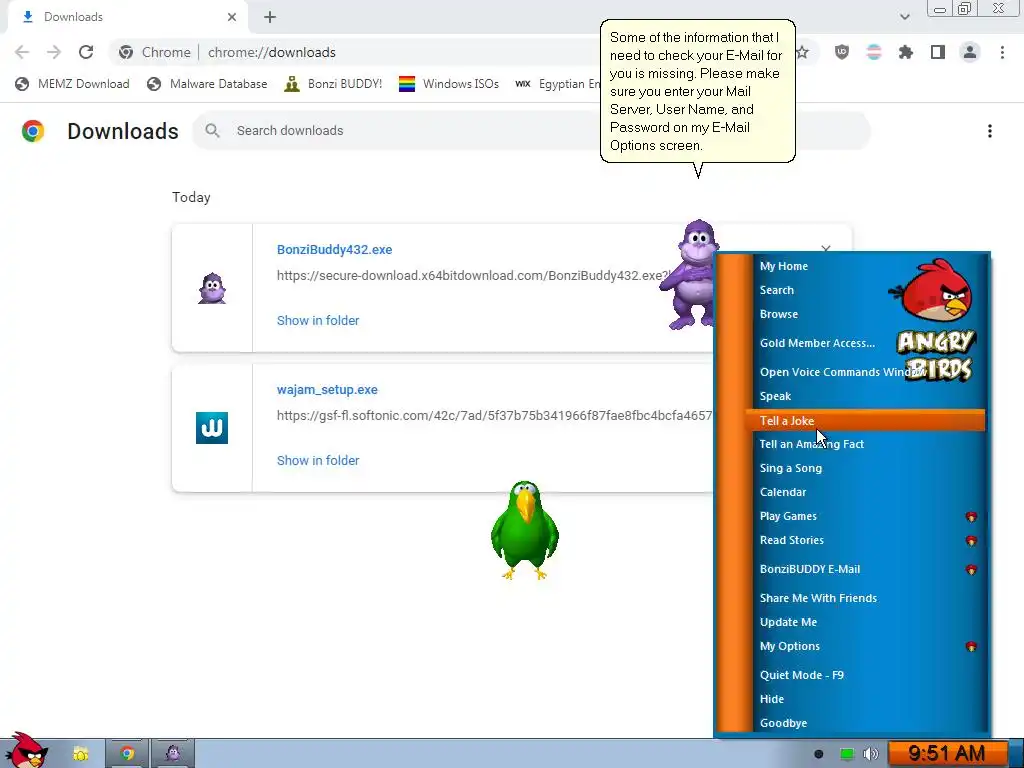The width and height of the screenshot is (1024, 768).
Task: Open the yellow taskbar shortcut beside Start
Action: click(80, 754)
